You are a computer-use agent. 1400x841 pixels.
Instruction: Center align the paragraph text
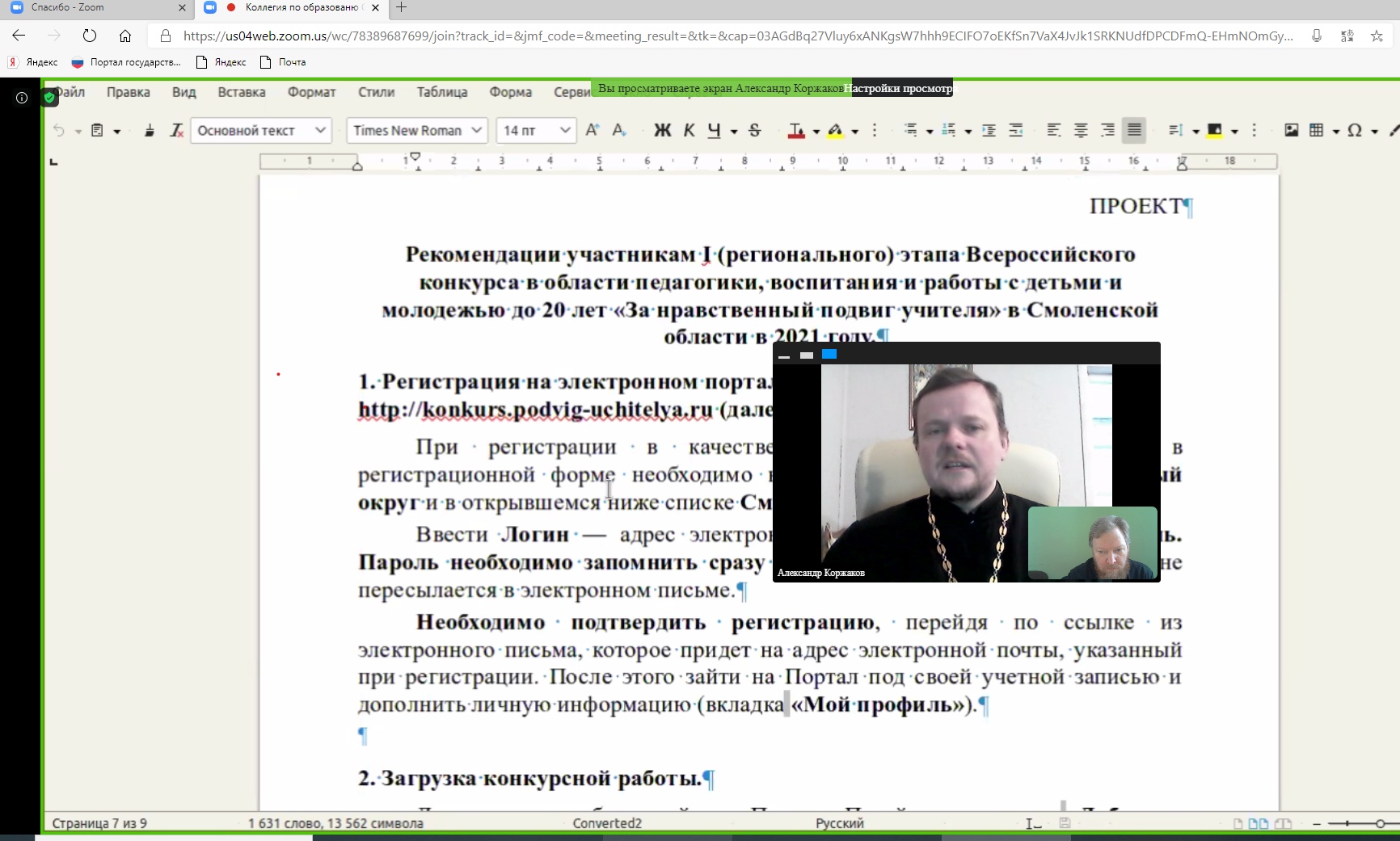pos(1080,130)
